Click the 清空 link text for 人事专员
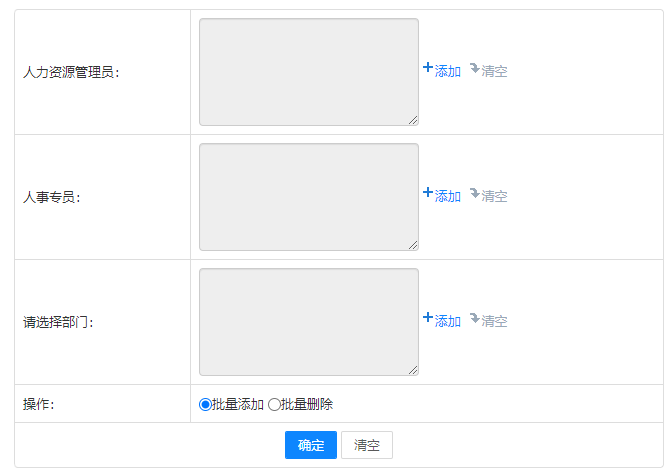Viewport: 670px width, 475px height. [494, 197]
